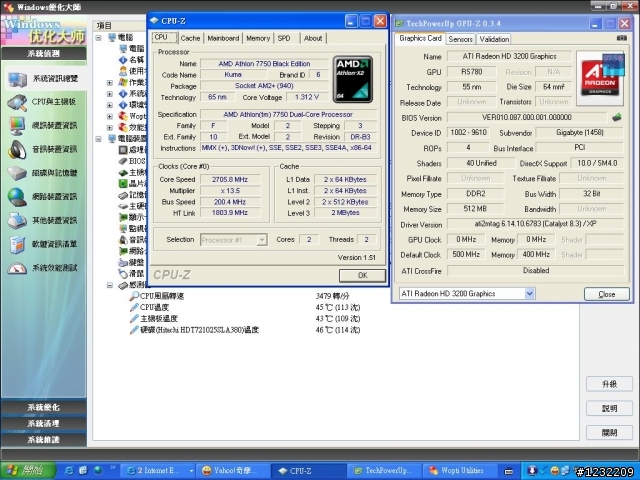Click the Core Speed value 2705.8 MHz
The width and height of the screenshot is (640, 480).
(x=230, y=179)
